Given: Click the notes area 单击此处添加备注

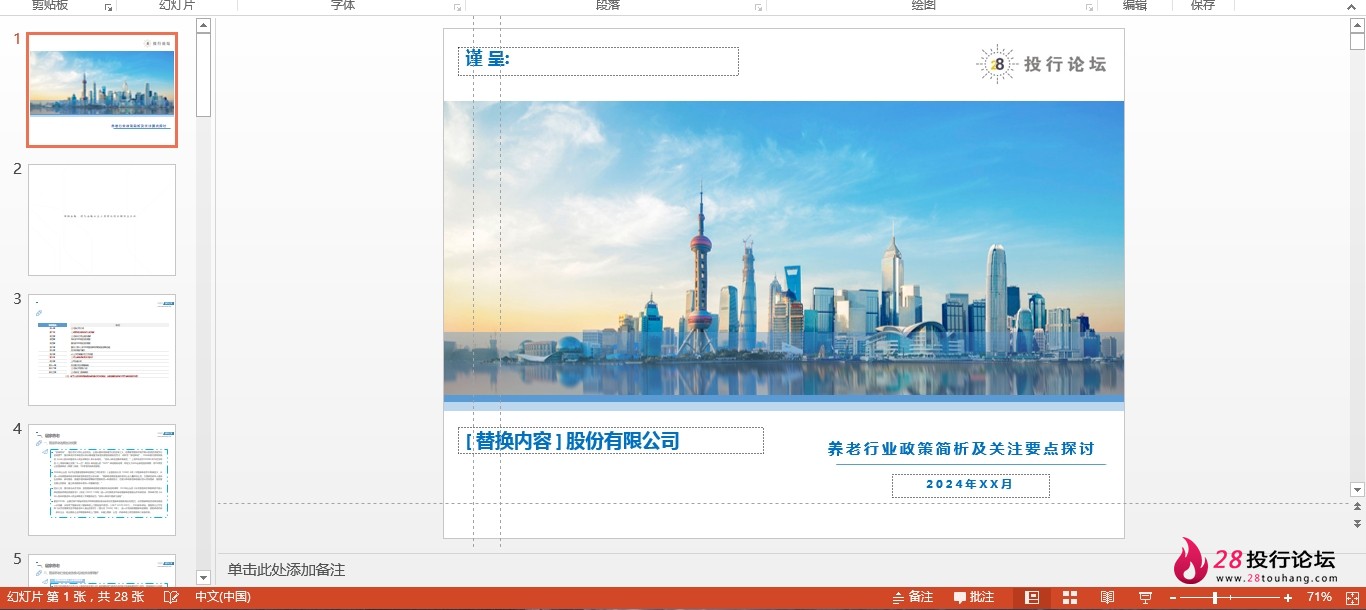Looking at the screenshot, I should (x=286, y=570).
